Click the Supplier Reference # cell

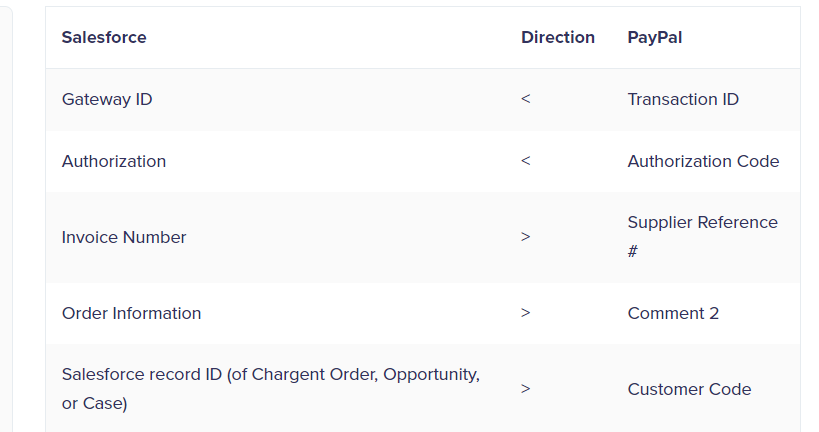703,237
